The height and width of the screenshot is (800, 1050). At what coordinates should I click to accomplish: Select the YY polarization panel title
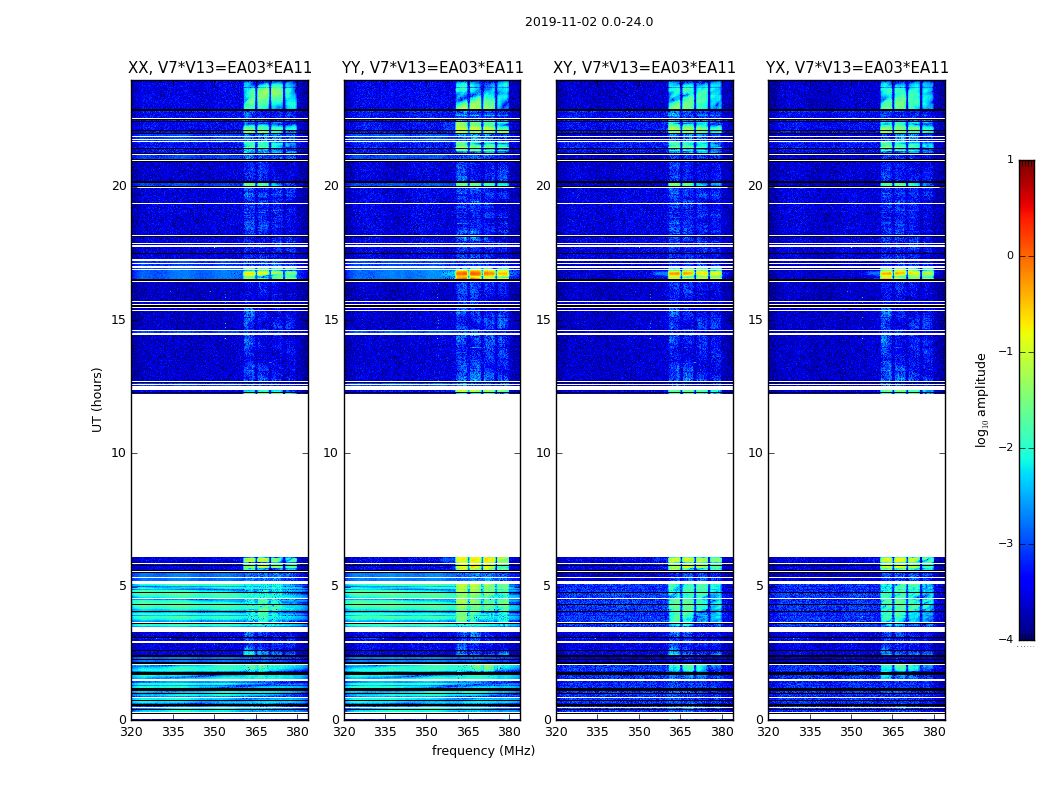tap(432, 68)
